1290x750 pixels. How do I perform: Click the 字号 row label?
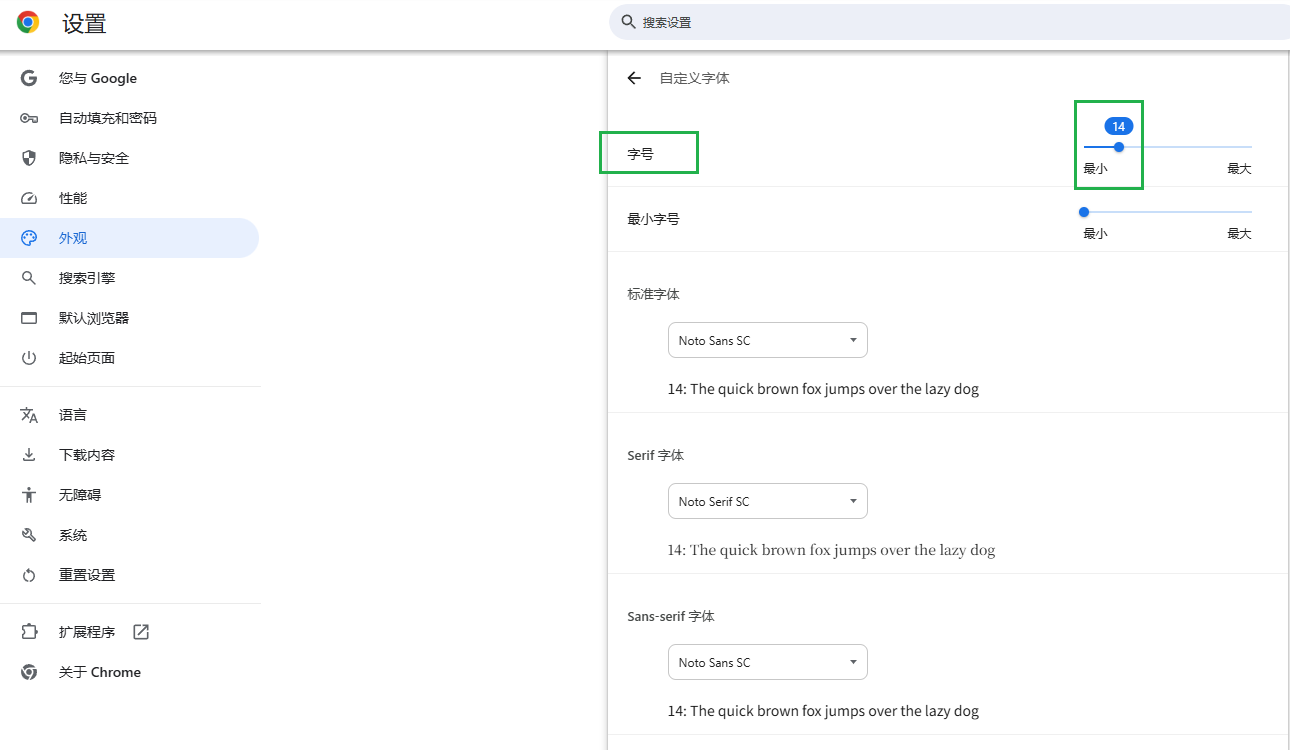coord(640,154)
